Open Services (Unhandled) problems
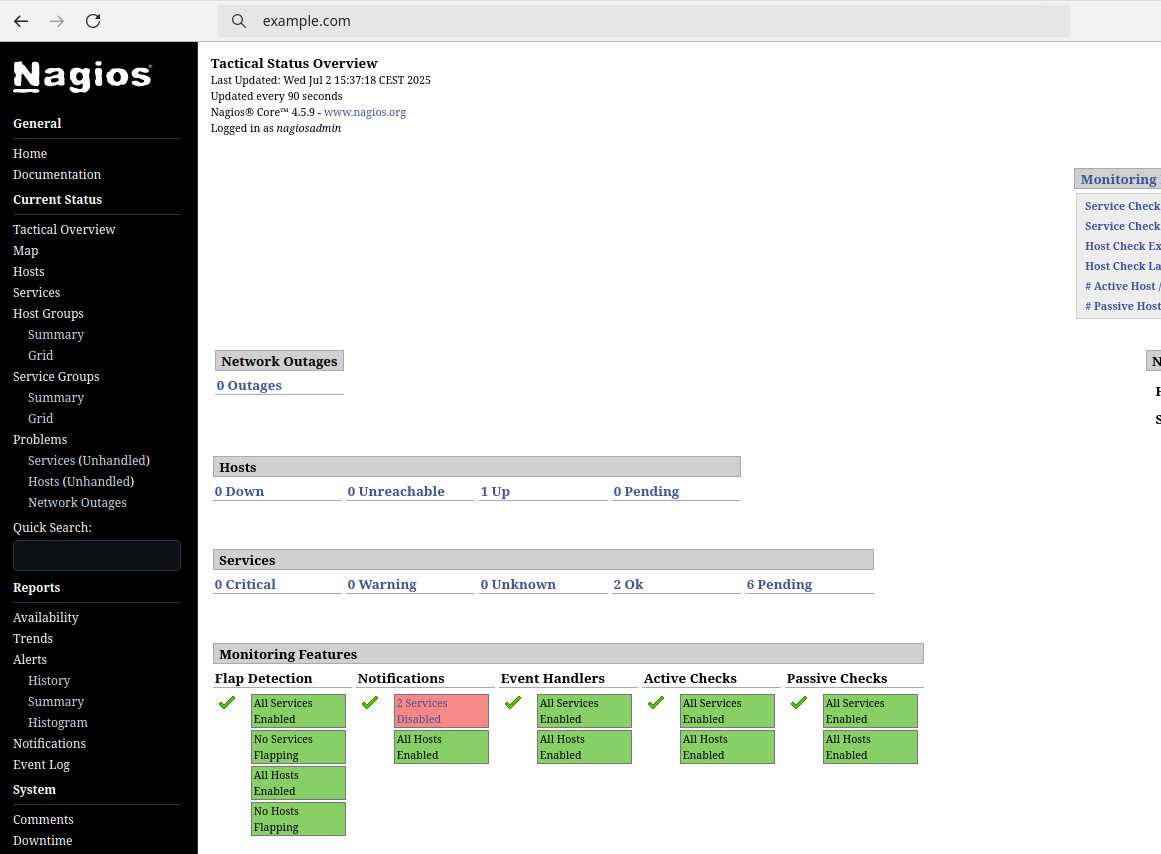1161x854 pixels. [x=89, y=461]
